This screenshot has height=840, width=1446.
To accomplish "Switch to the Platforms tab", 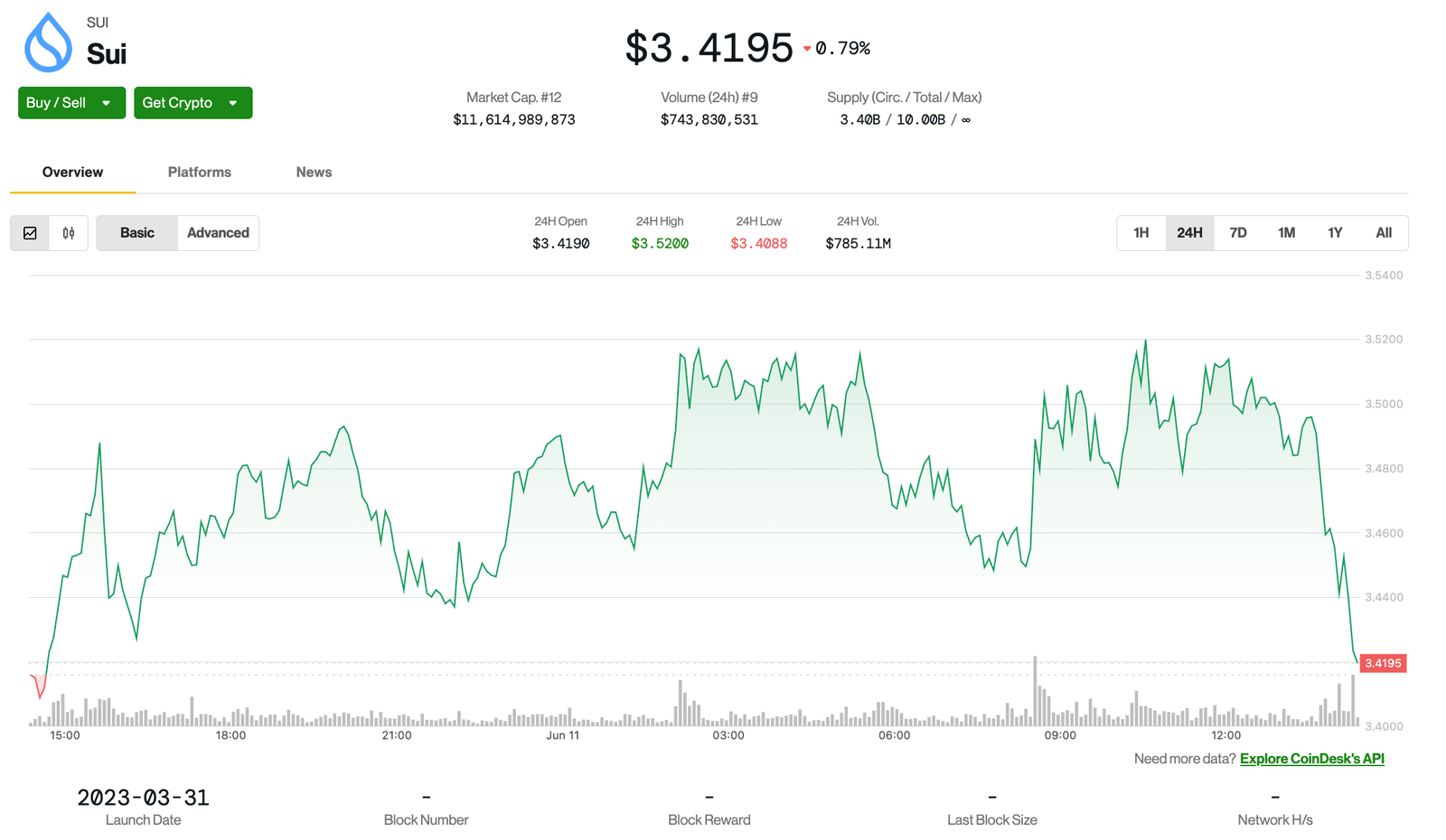I will point(199,172).
